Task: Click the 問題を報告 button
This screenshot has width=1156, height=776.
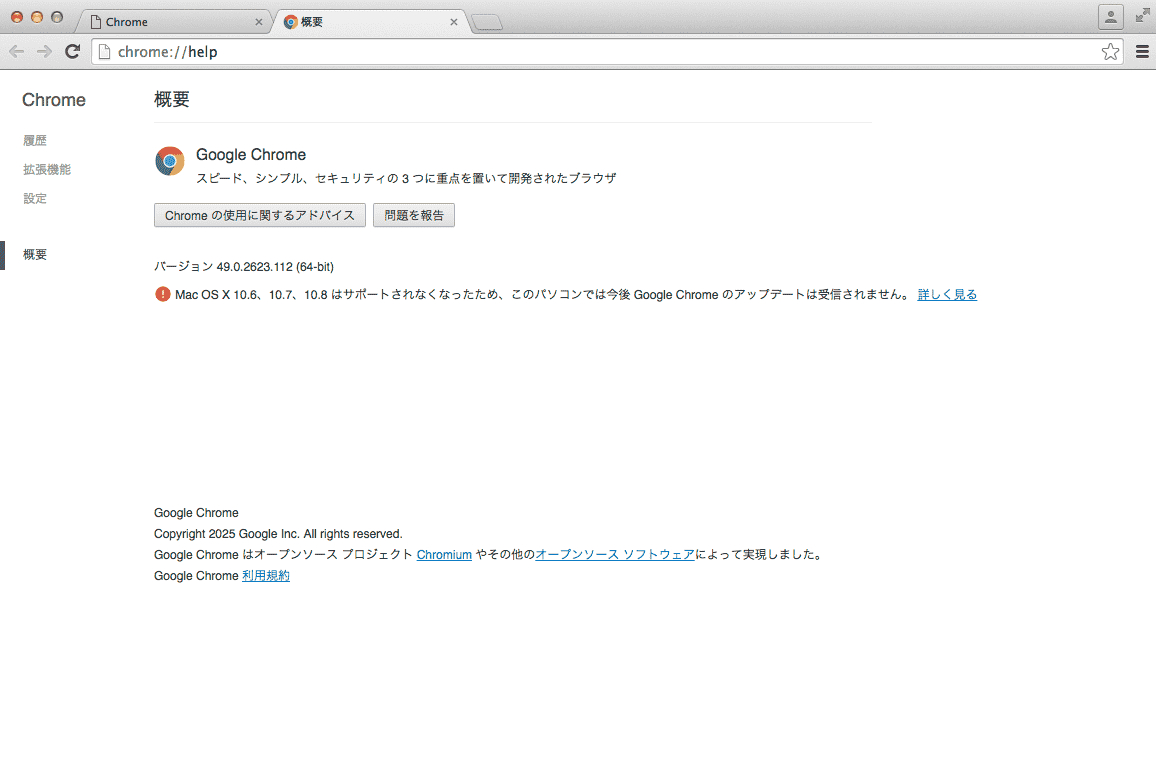Action: pyautogui.click(x=414, y=215)
